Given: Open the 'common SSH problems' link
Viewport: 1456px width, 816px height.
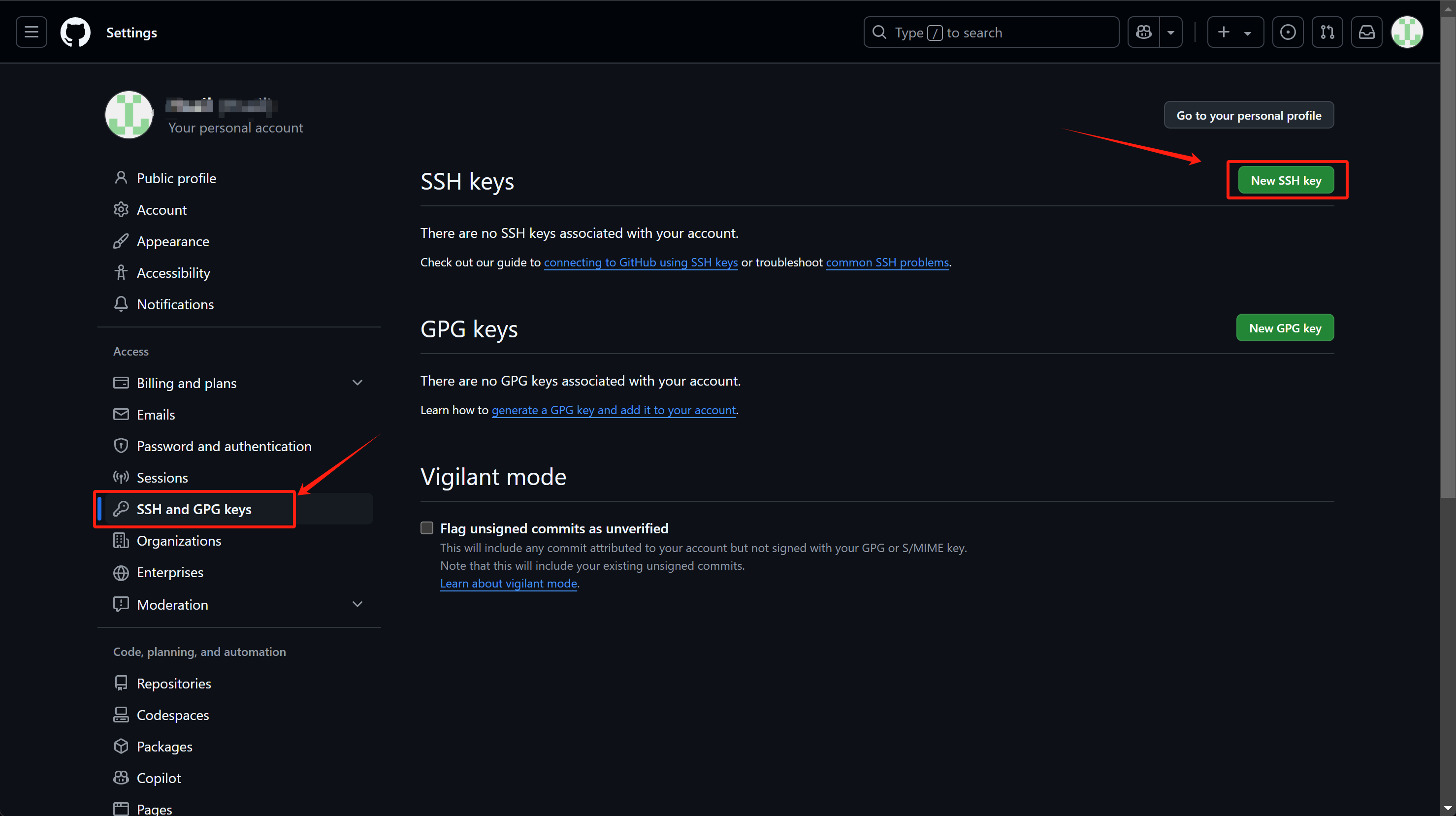Looking at the screenshot, I should (x=887, y=262).
